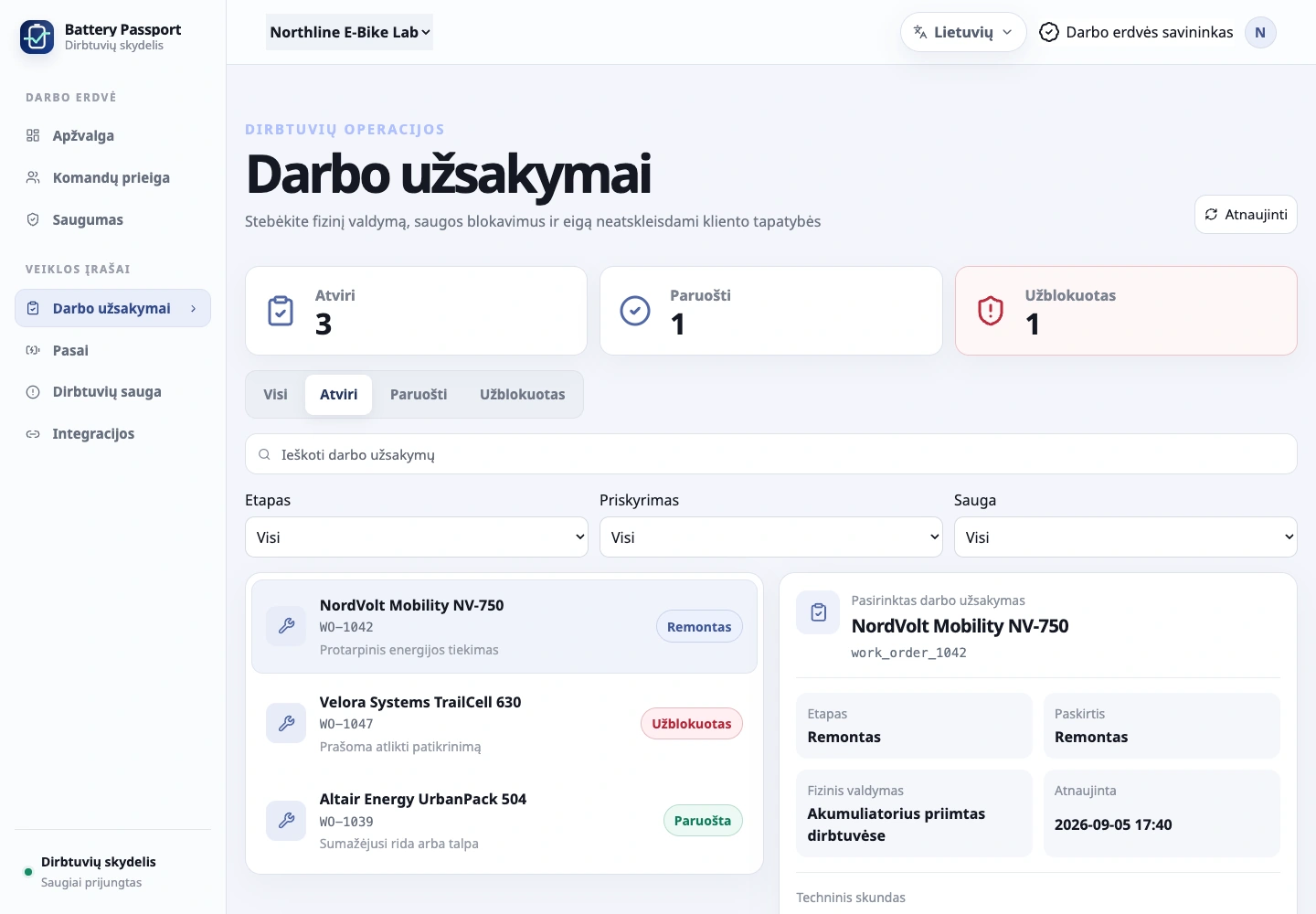Click the Užblokuotas badge on WO-1047

(x=692, y=724)
